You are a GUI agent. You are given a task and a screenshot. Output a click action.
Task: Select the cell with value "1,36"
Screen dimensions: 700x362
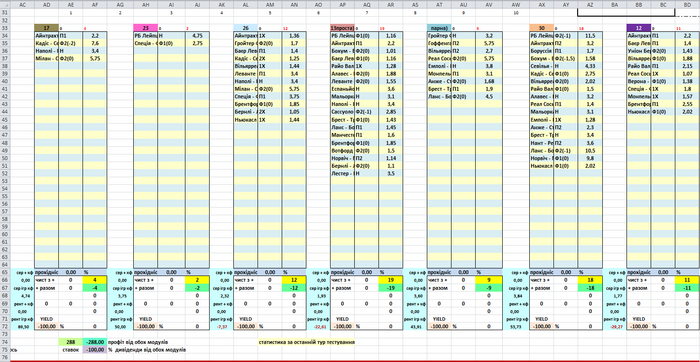click(x=294, y=35)
